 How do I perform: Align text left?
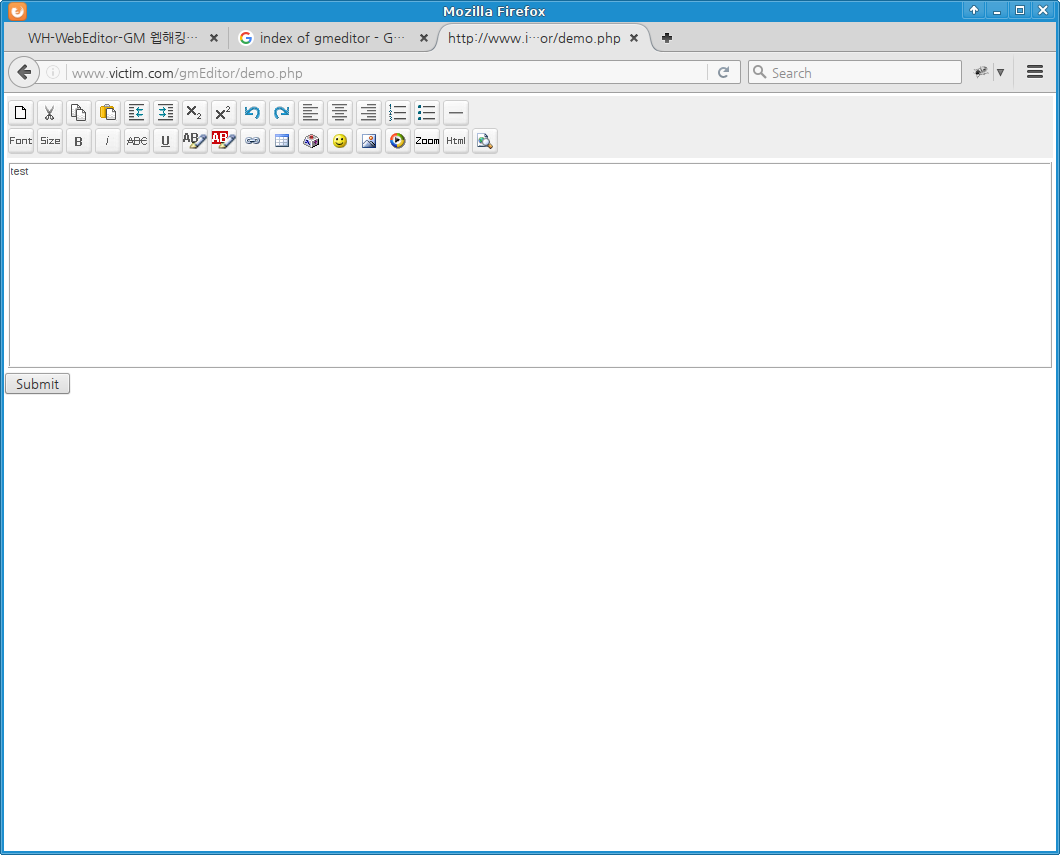[x=311, y=112]
